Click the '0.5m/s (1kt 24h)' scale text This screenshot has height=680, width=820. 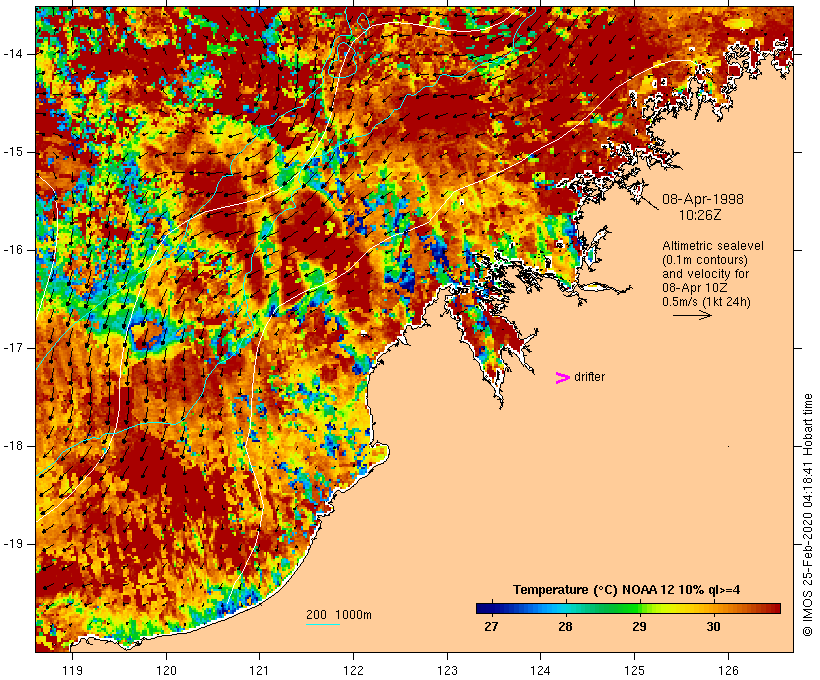(706, 302)
